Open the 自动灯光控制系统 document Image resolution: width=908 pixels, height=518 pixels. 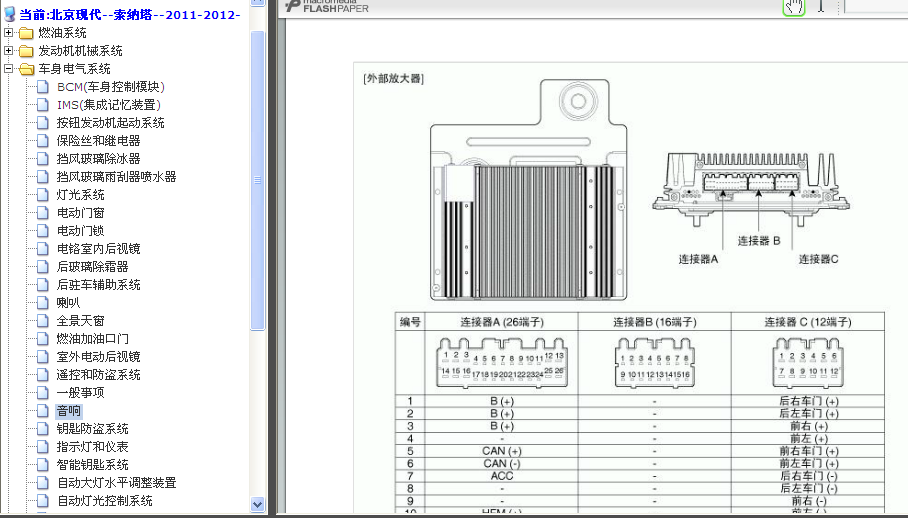105,500
